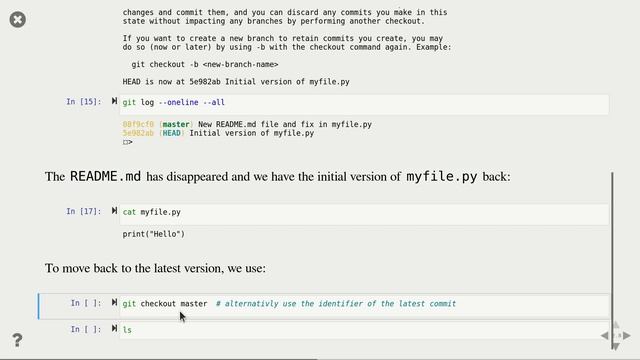Select the In [15]: prompt label

pyautogui.click(x=84, y=102)
